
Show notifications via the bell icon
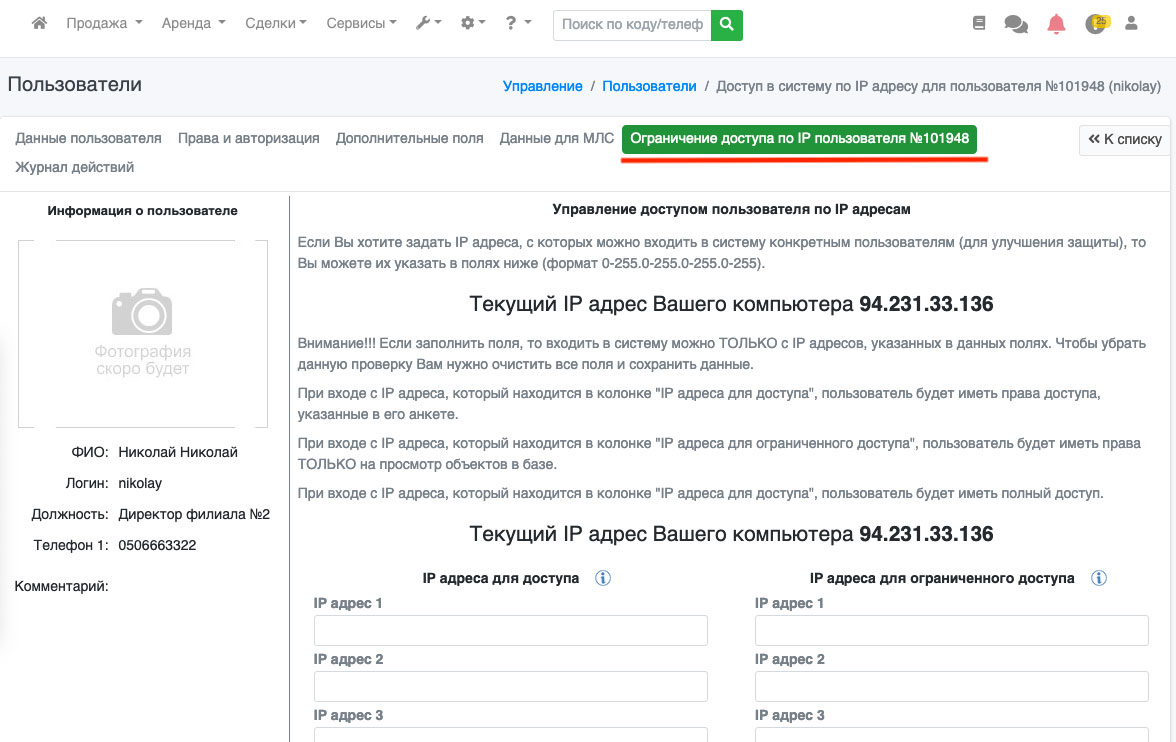(1056, 24)
